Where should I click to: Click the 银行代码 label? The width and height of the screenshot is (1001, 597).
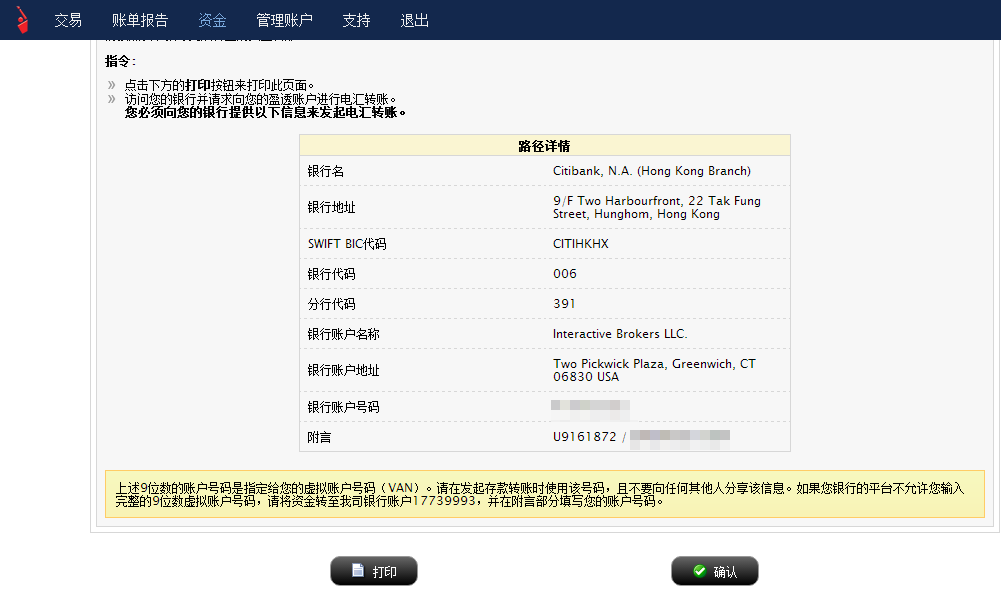[x=331, y=274]
